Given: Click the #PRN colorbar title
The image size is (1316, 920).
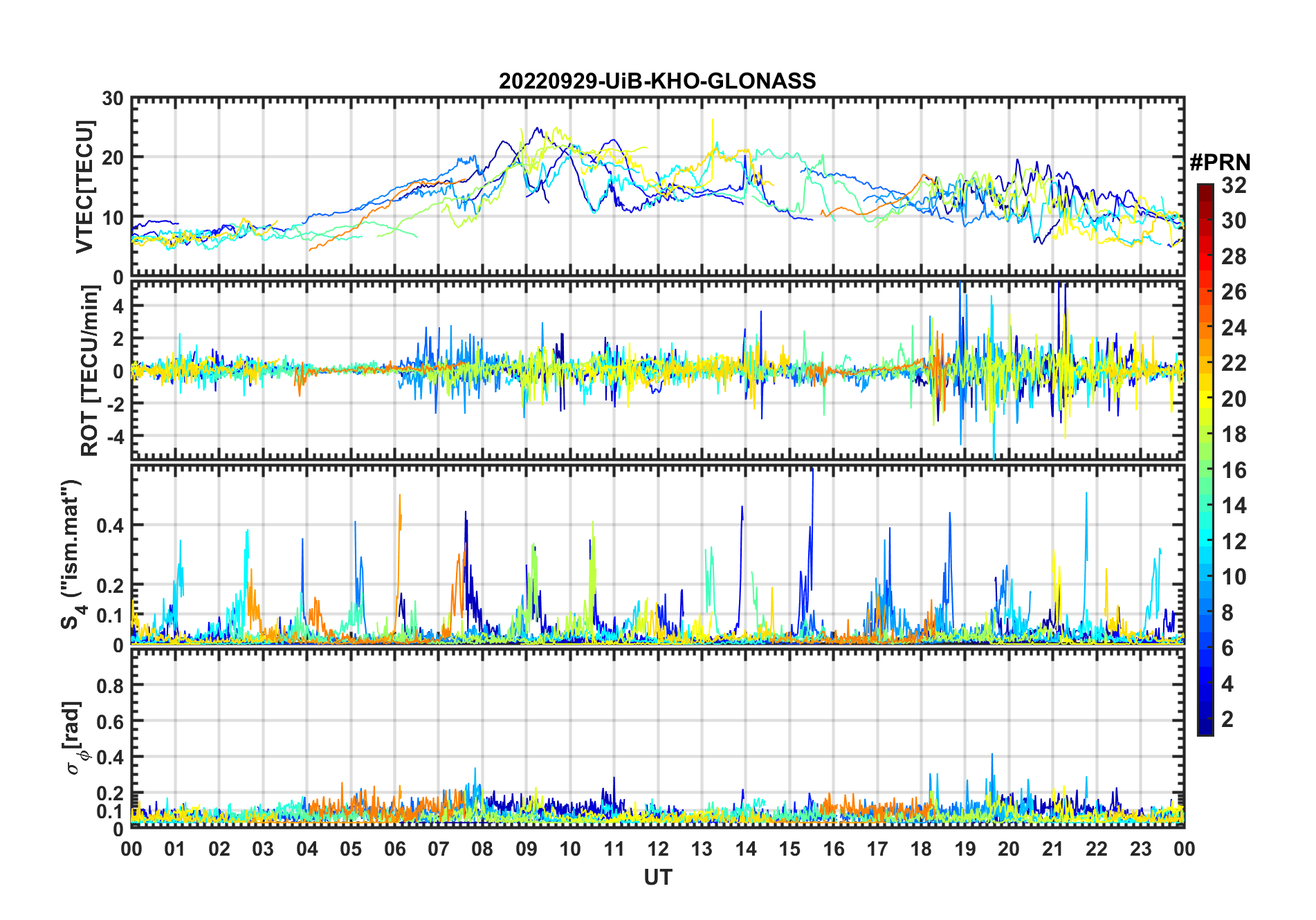Looking at the screenshot, I should click(1220, 163).
